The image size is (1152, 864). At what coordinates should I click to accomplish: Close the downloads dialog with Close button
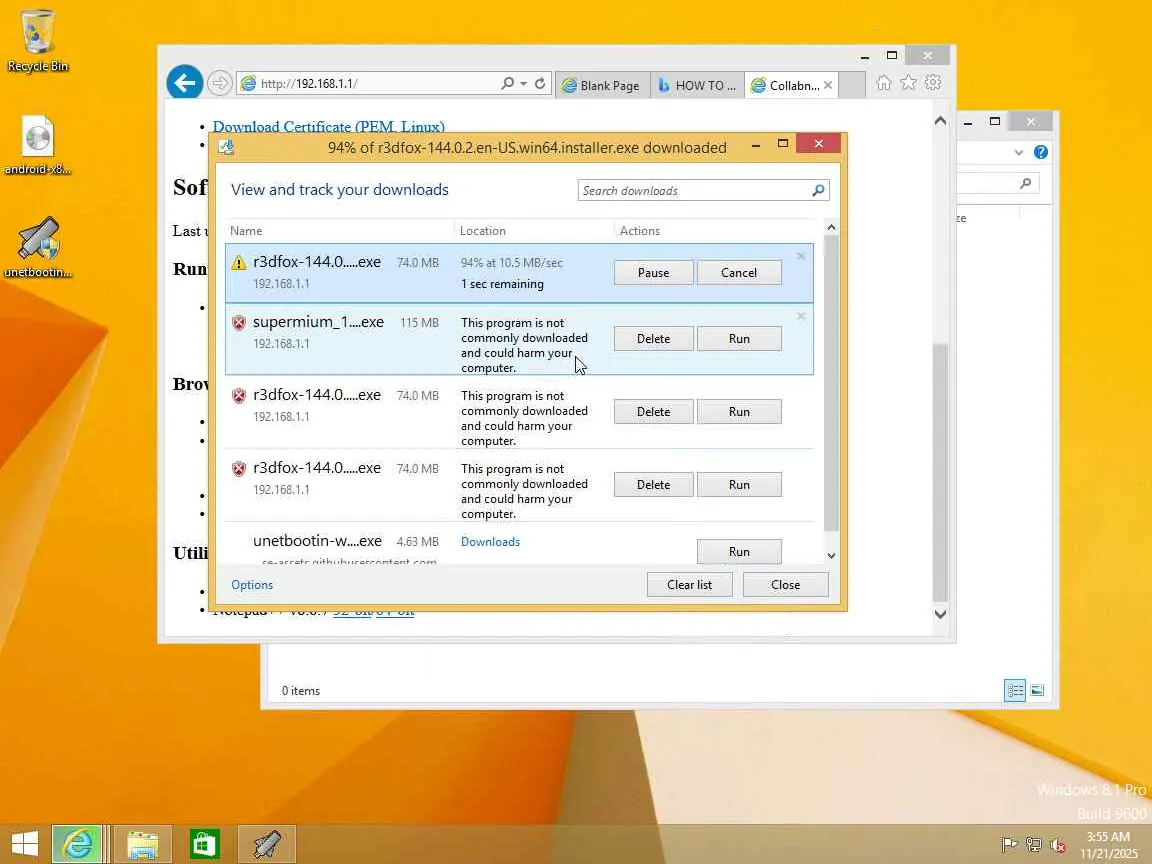785,585
